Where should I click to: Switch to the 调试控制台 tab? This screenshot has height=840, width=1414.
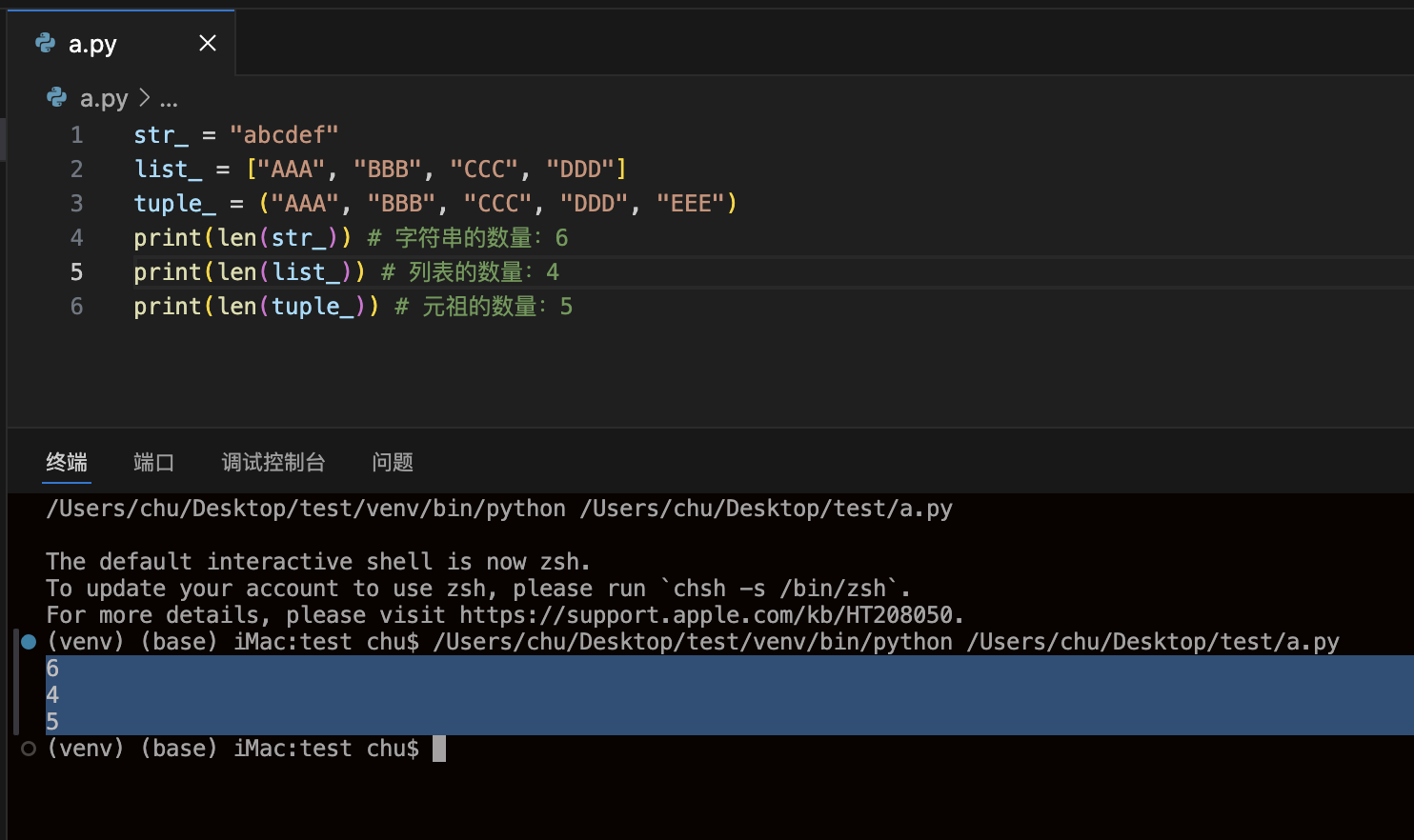click(x=273, y=462)
